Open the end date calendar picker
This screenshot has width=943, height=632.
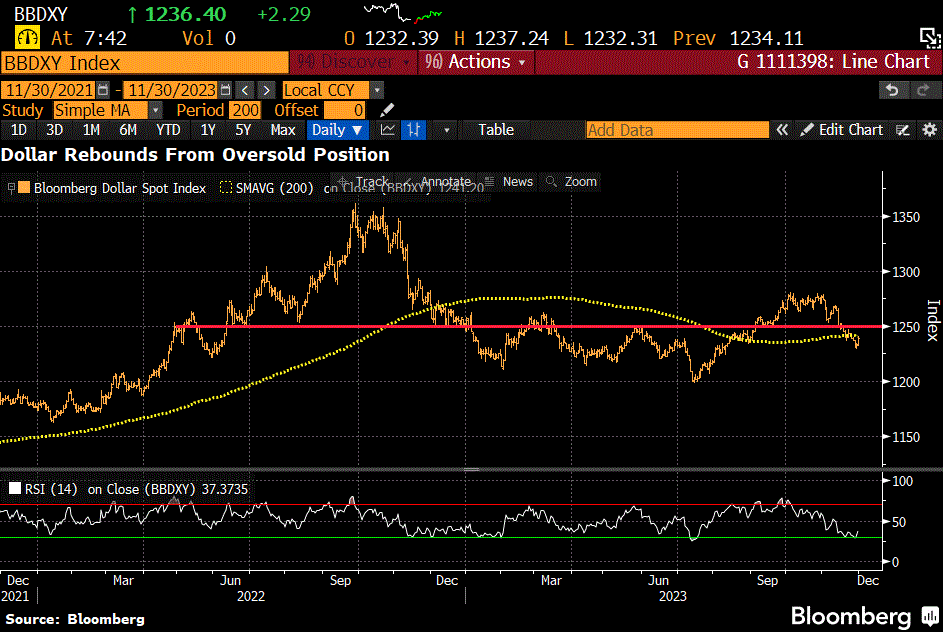pyautogui.click(x=226, y=90)
